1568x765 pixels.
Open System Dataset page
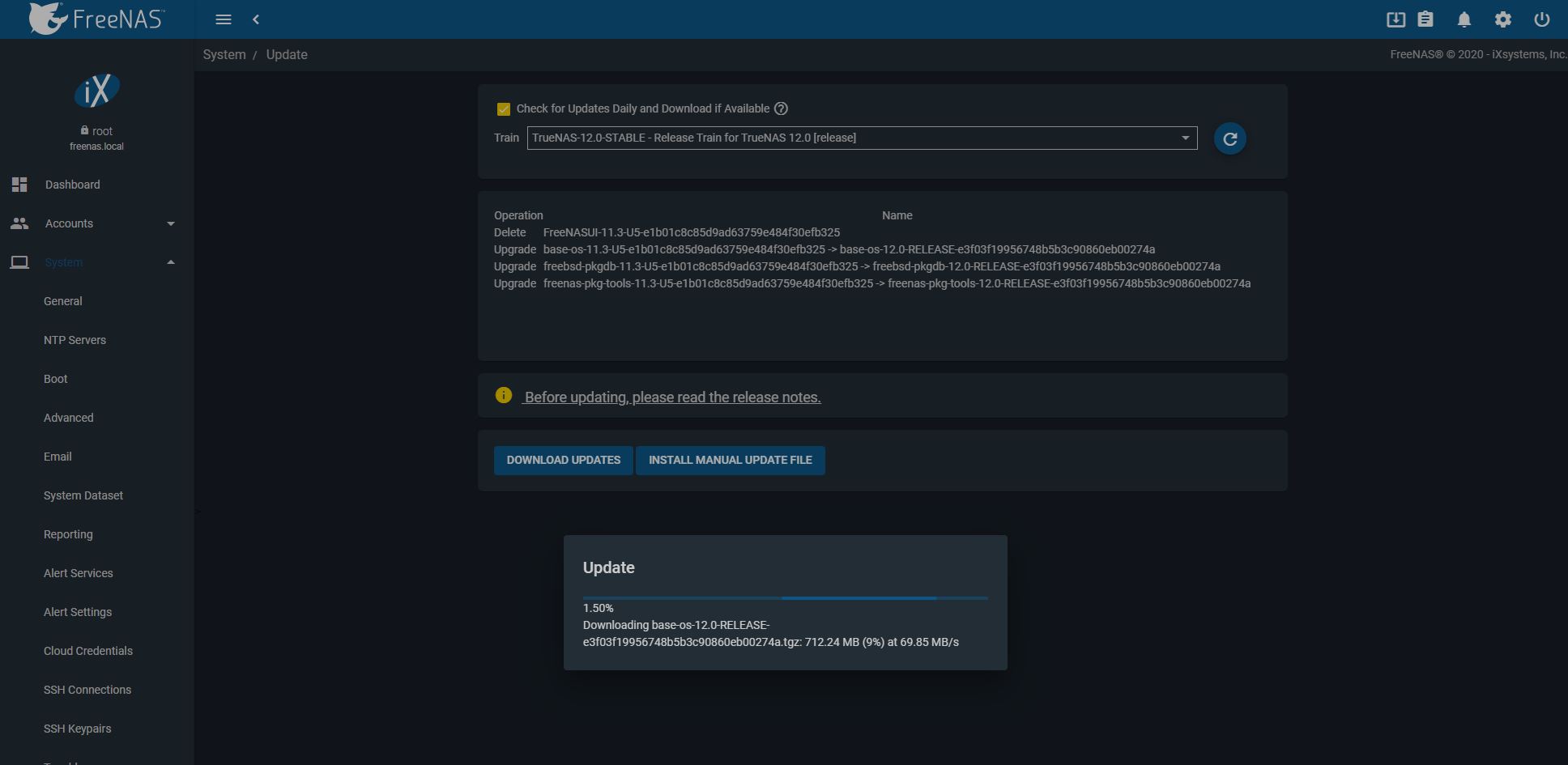coord(83,495)
